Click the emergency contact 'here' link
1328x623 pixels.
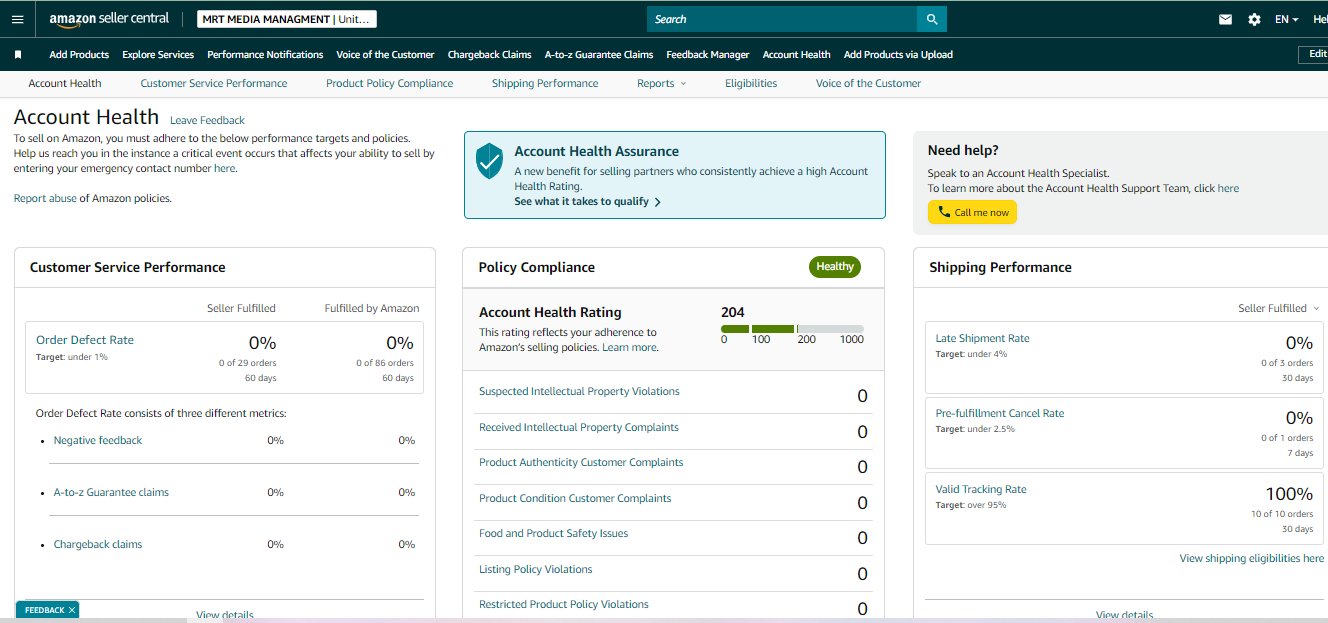(x=225, y=168)
